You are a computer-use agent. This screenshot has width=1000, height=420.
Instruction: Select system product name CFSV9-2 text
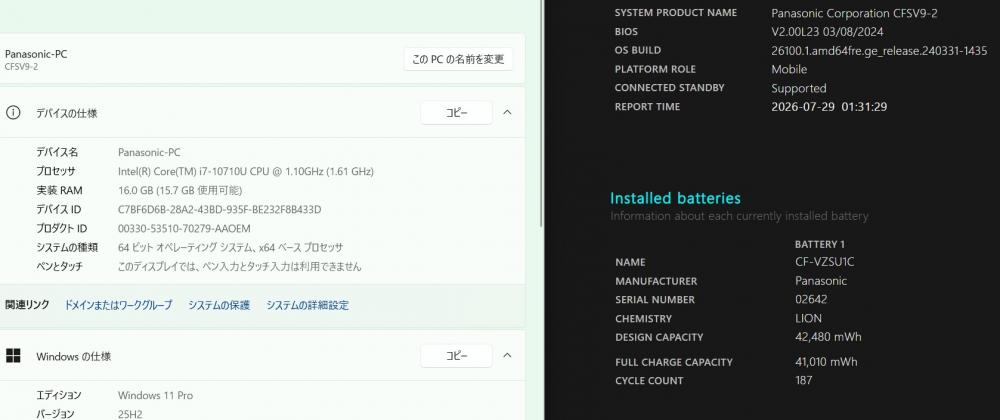[854, 13]
